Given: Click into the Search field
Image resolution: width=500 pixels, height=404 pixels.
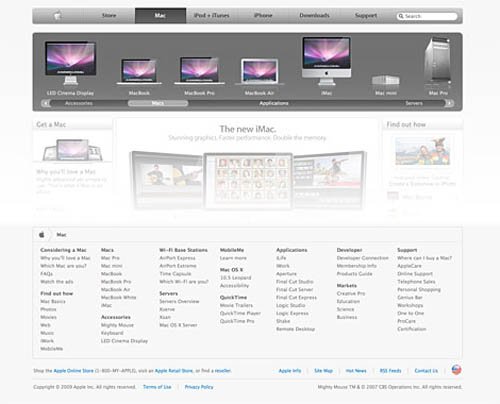Looking at the screenshot, I should tap(427, 16).
